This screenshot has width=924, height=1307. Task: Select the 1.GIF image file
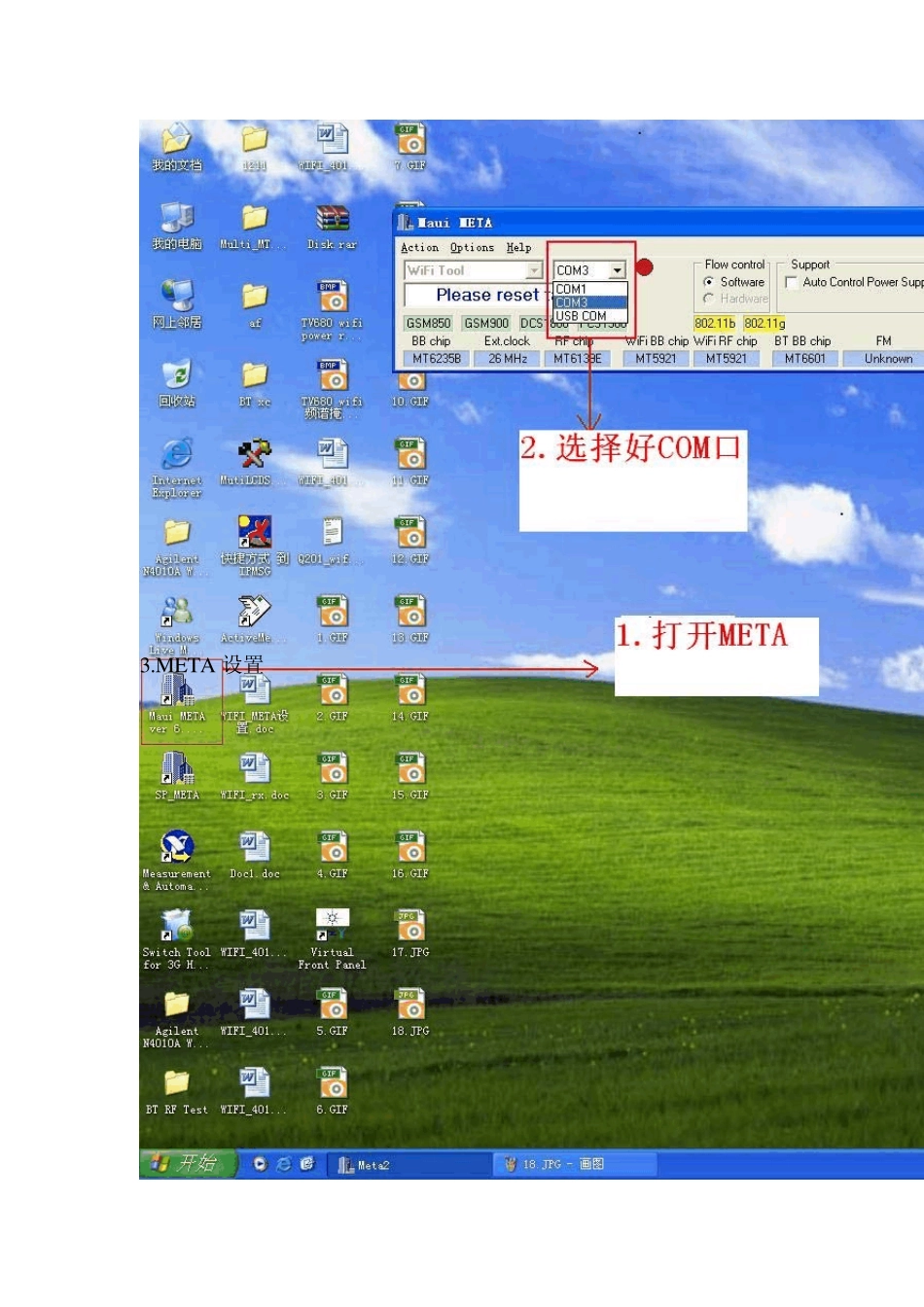(333, 619)
